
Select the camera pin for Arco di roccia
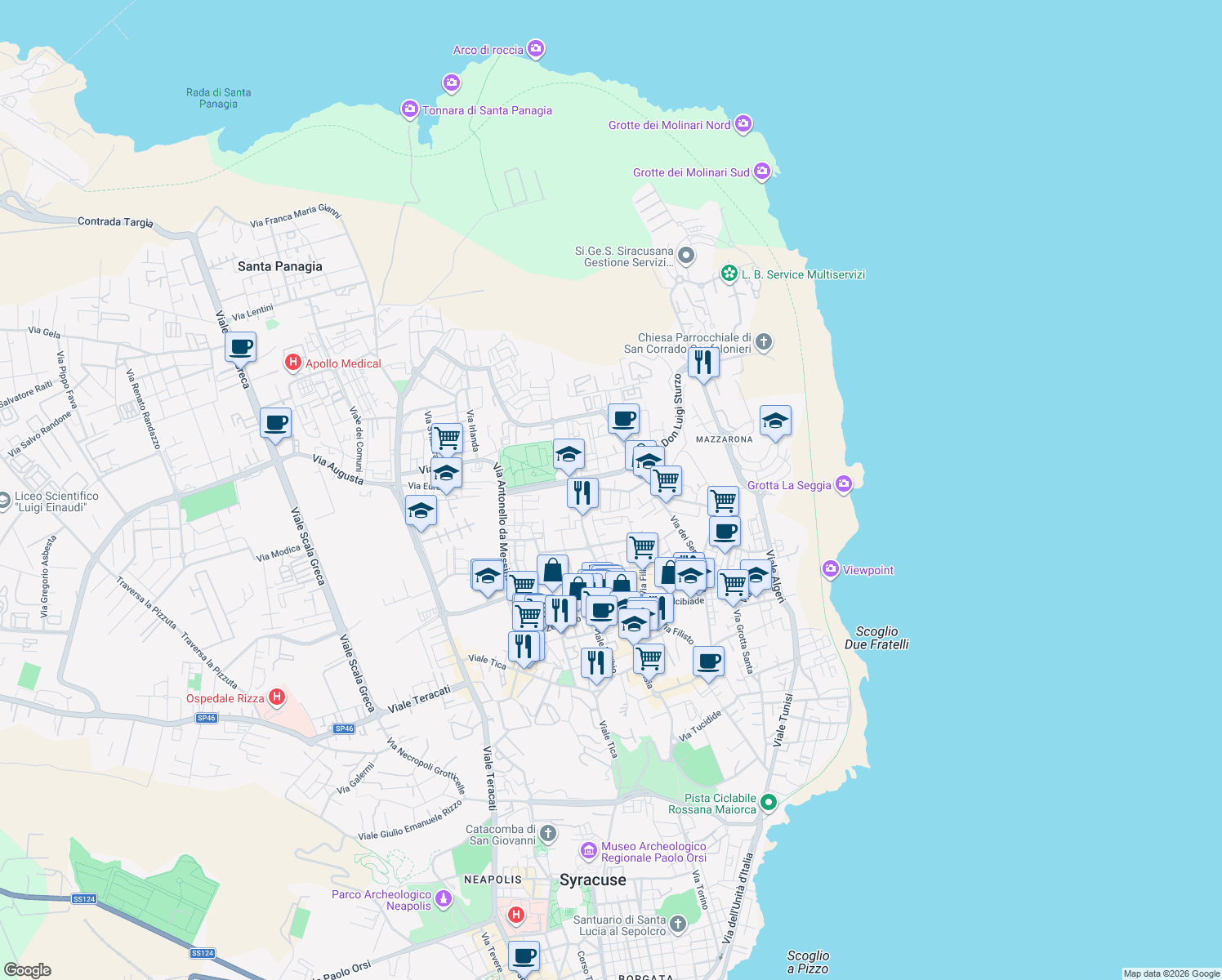click(x=535, y=49)
